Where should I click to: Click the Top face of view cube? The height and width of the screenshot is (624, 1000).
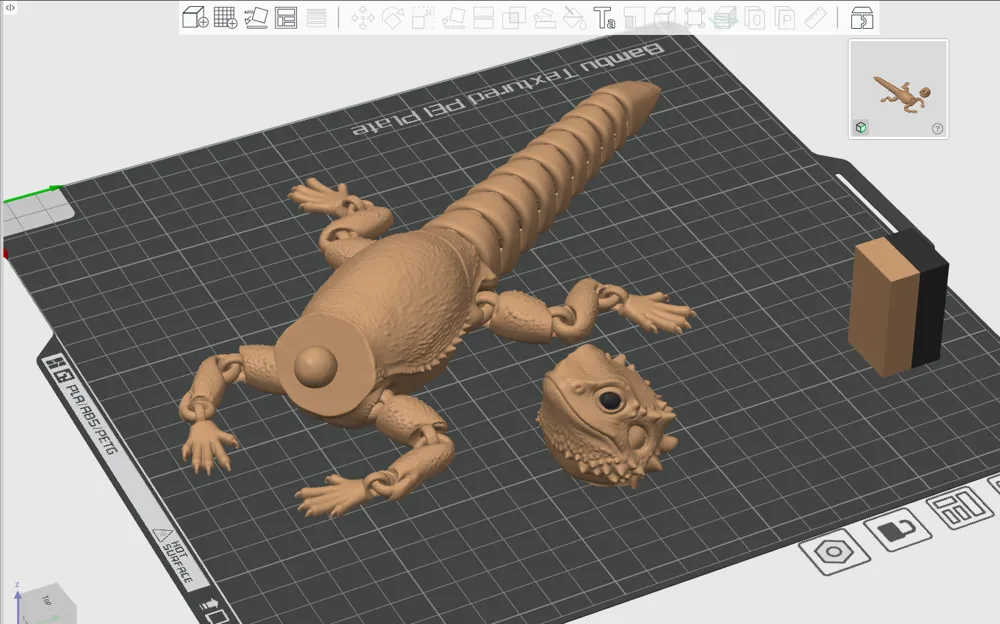click(x=47, y=600)
